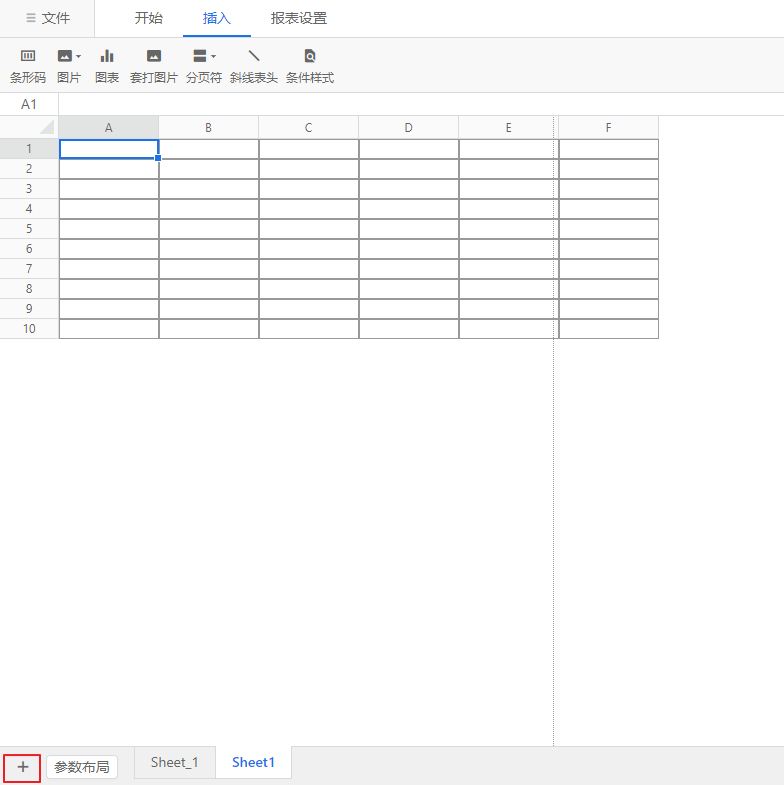Click the 参数布局 button
The image size is (784, 785).
coord(82,767)
